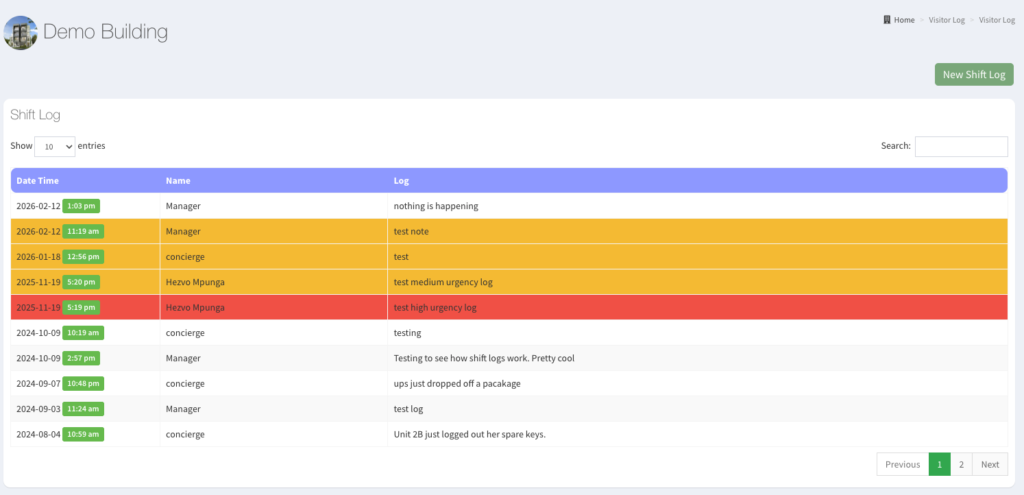Select the 'test high urgency log' entry

point(435,307)
